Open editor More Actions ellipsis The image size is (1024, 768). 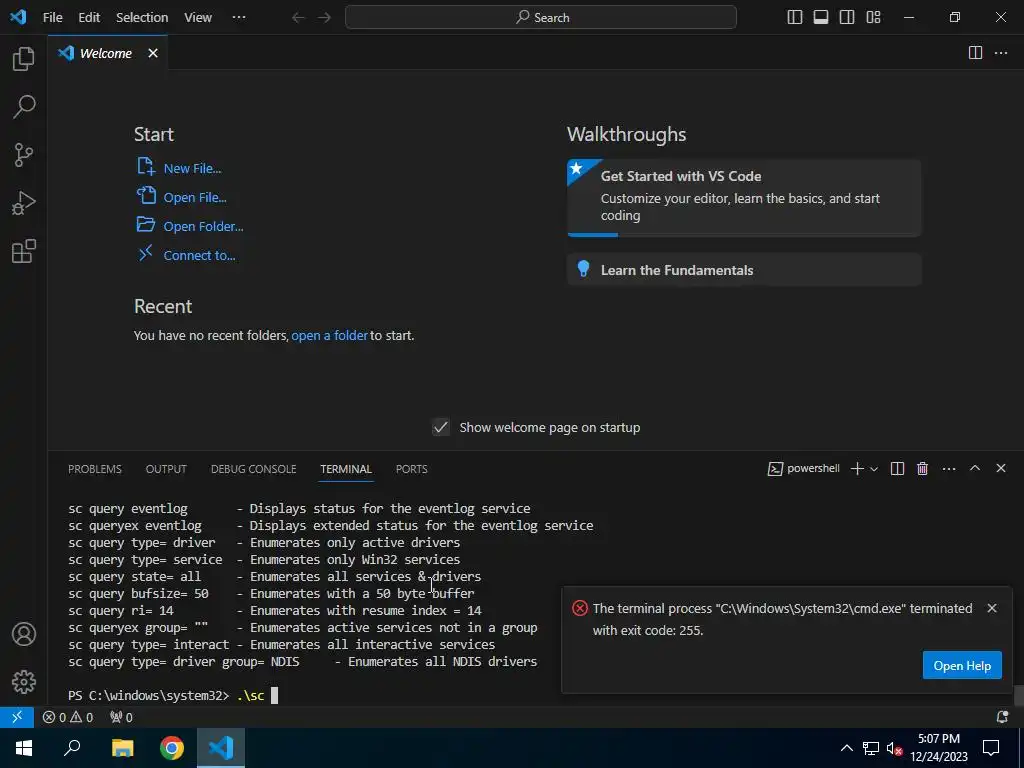tap(1000, 53)
